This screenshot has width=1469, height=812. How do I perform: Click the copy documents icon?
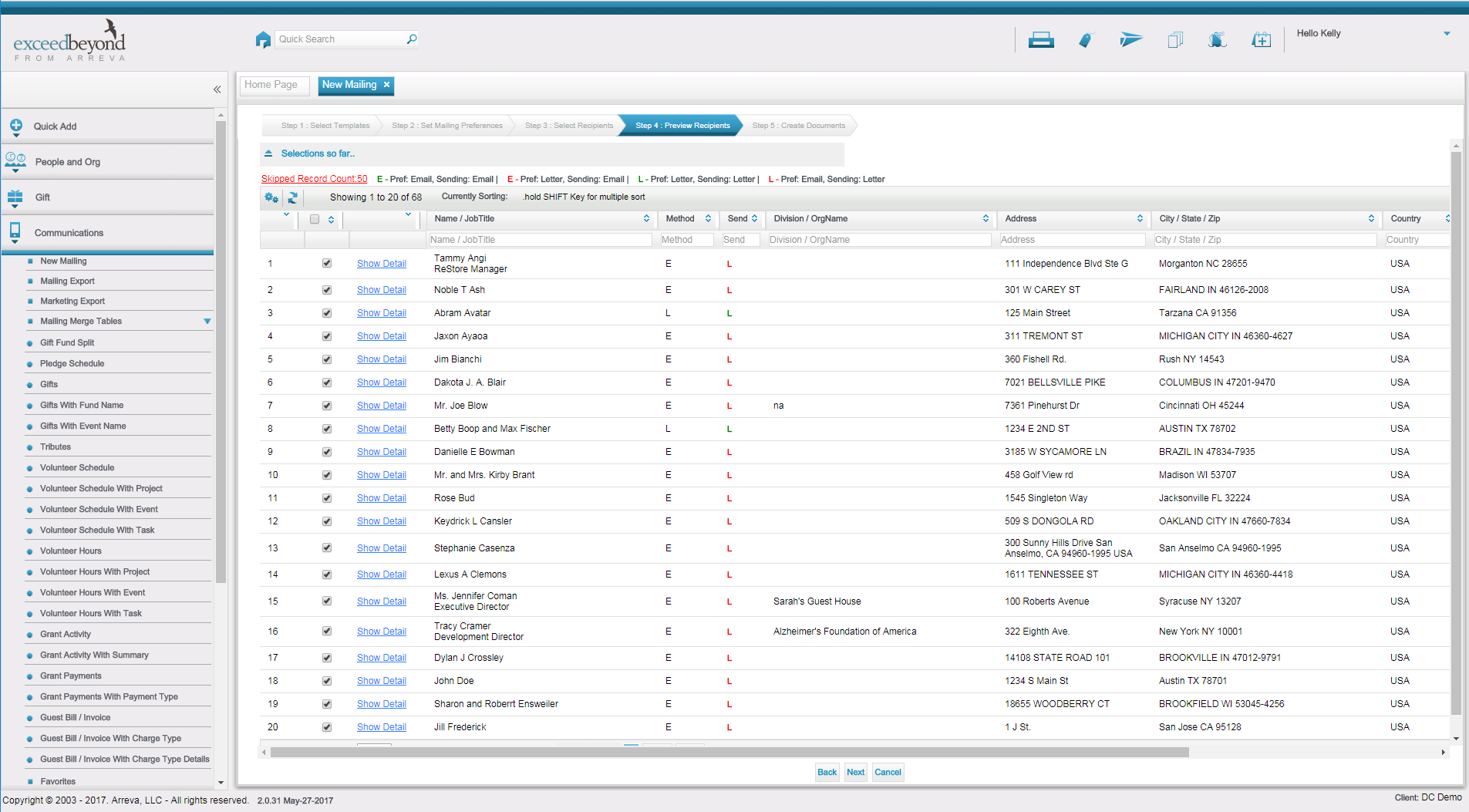pyautogui.click(x=1174, y=40)
